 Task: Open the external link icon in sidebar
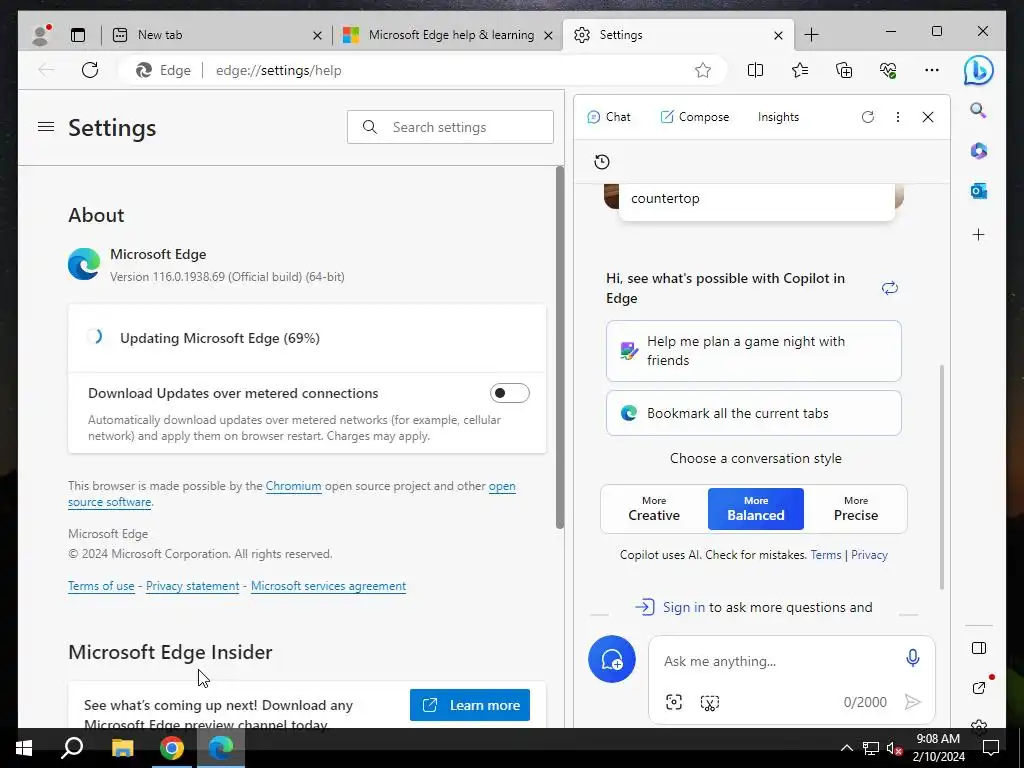(x=978, y=687)
